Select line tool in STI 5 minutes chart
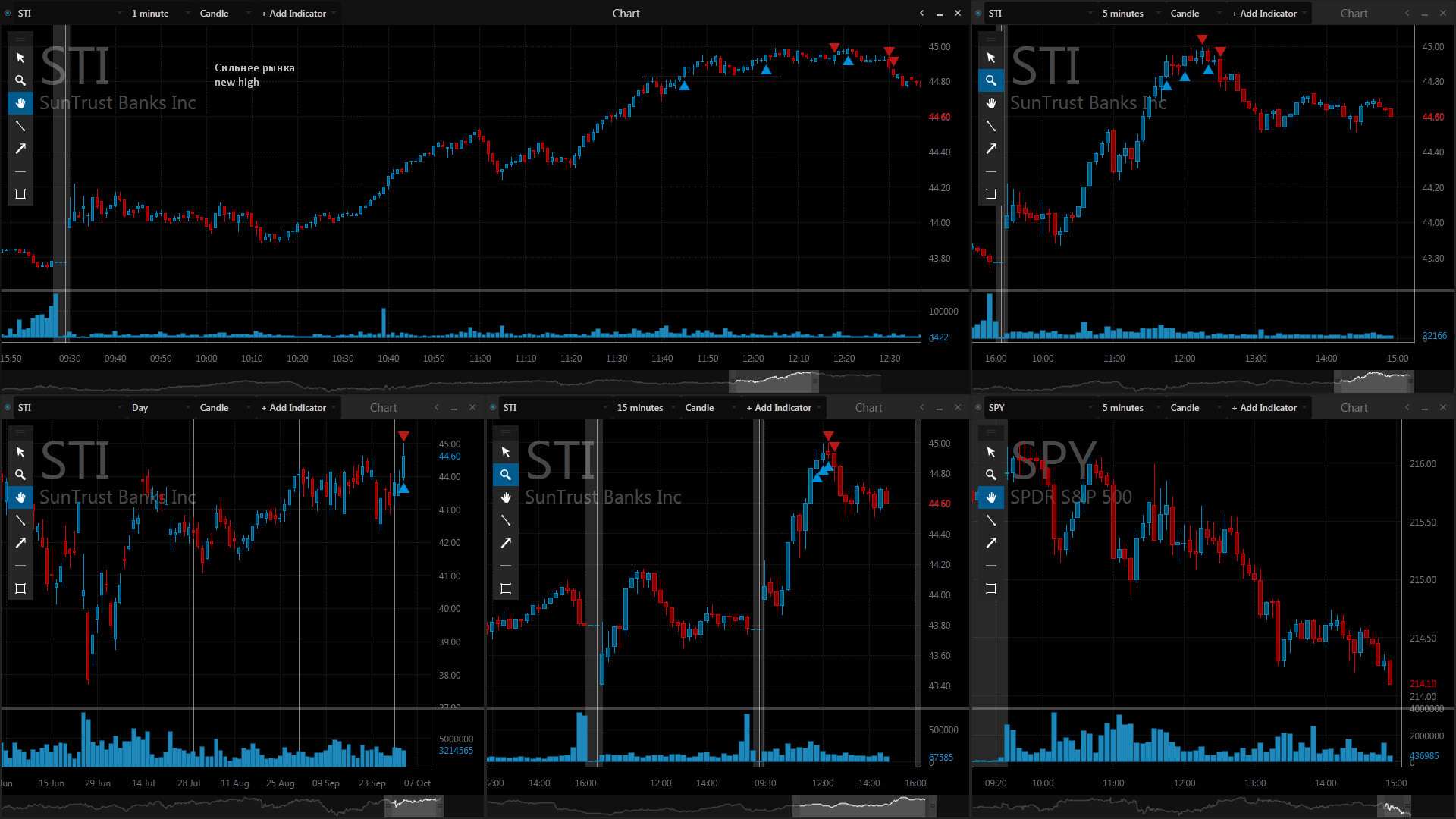Image resolution: width=1456 pixels, height=819 pixels. [x=991, y=126]
